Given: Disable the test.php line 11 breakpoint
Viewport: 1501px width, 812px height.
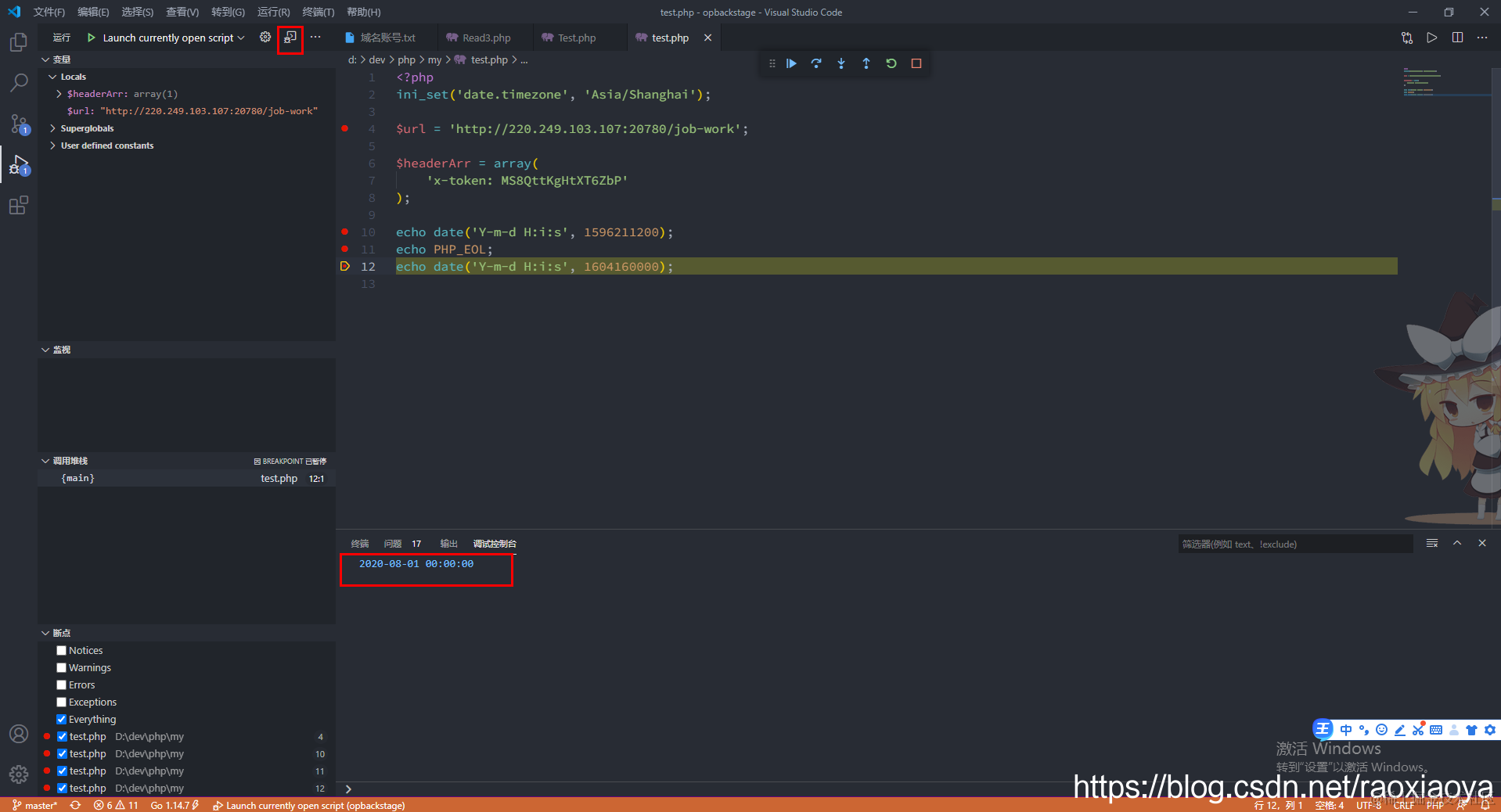Looking at the screenshot, I should coord(62,771).
